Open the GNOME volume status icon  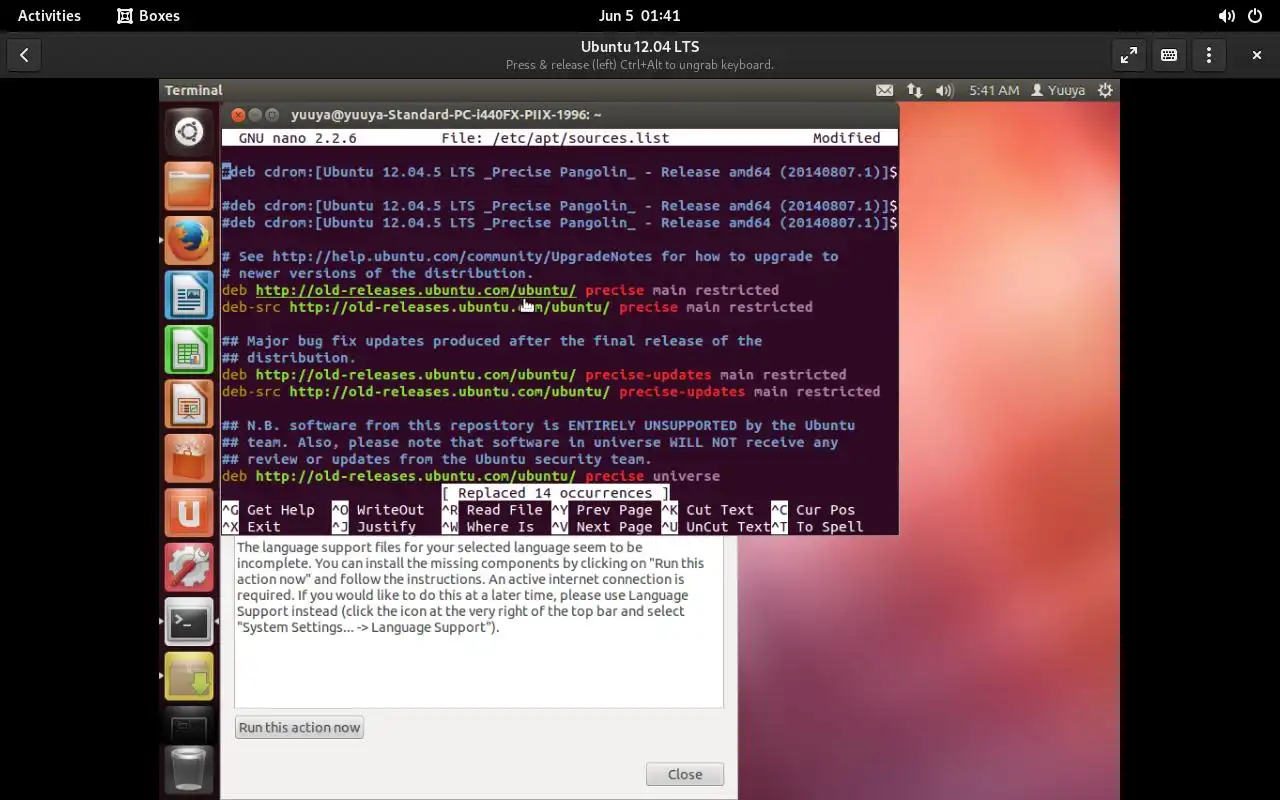coord(1226,16)
